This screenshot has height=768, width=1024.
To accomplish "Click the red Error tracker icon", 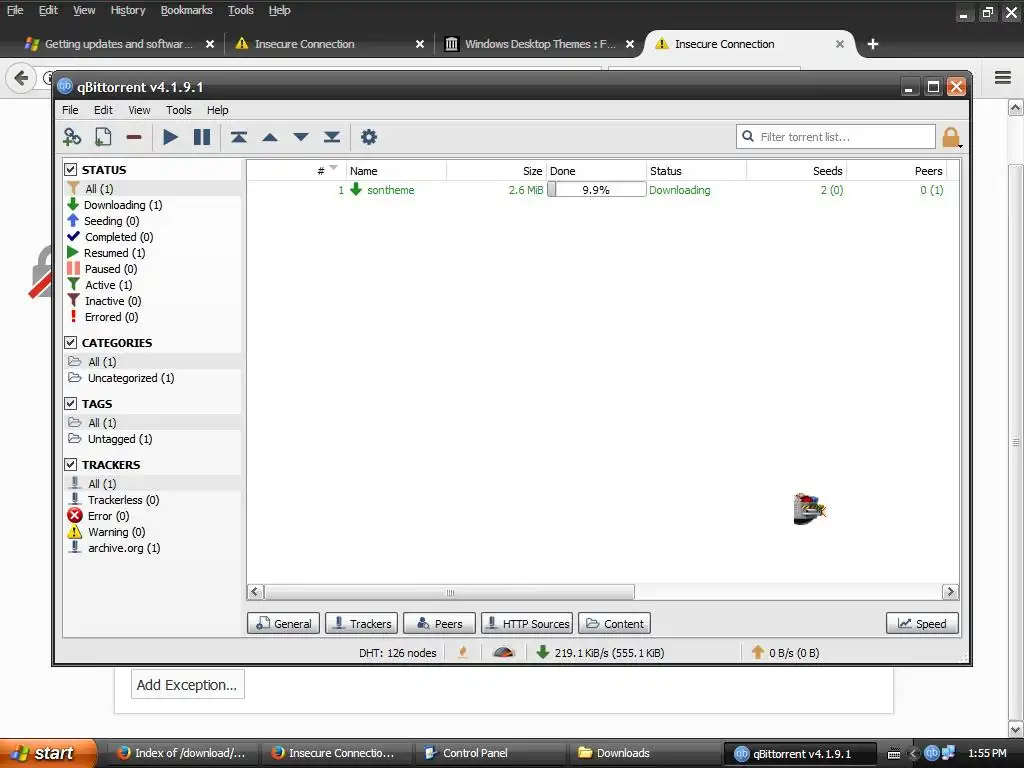I will 74,515.
